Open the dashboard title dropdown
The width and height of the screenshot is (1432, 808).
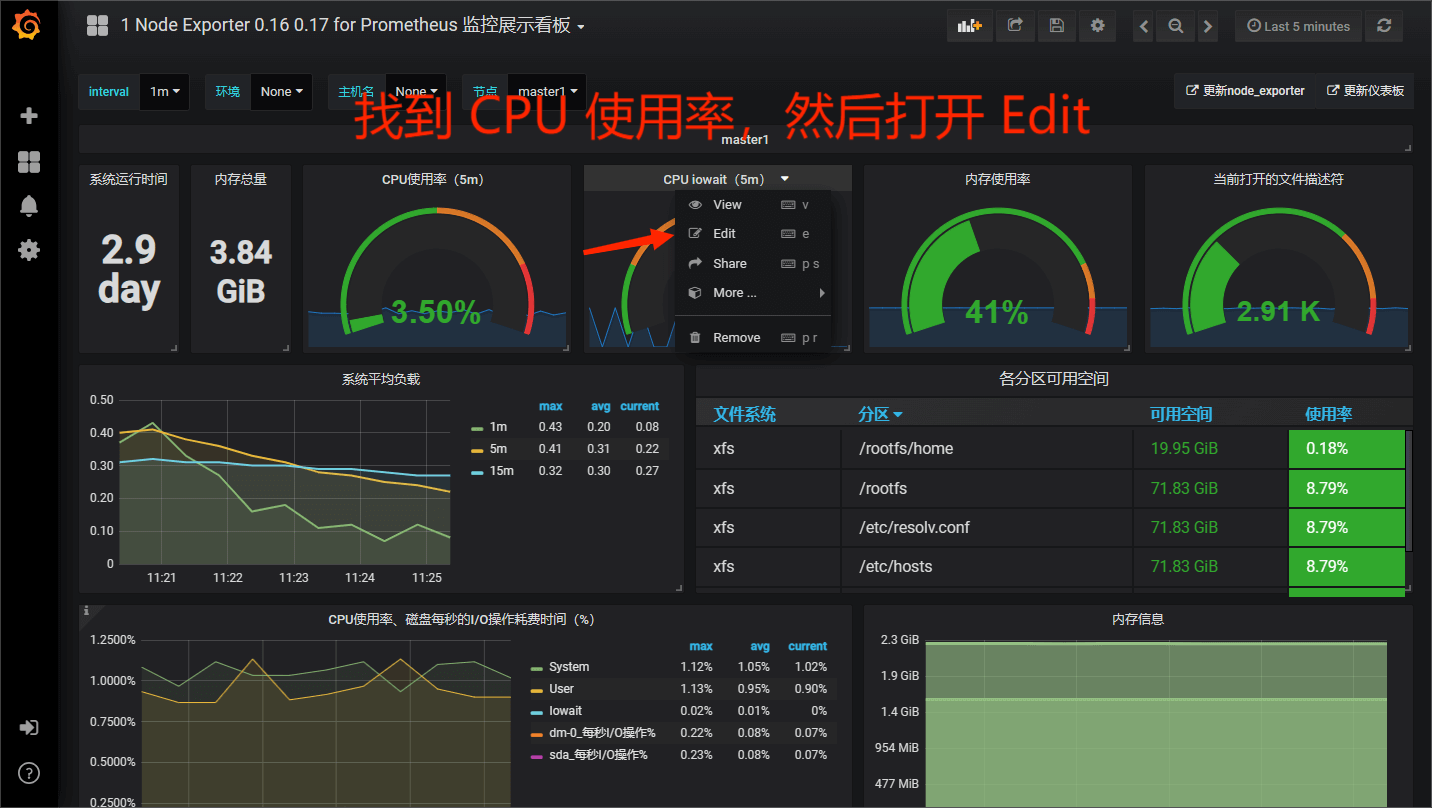coord(353,26)
